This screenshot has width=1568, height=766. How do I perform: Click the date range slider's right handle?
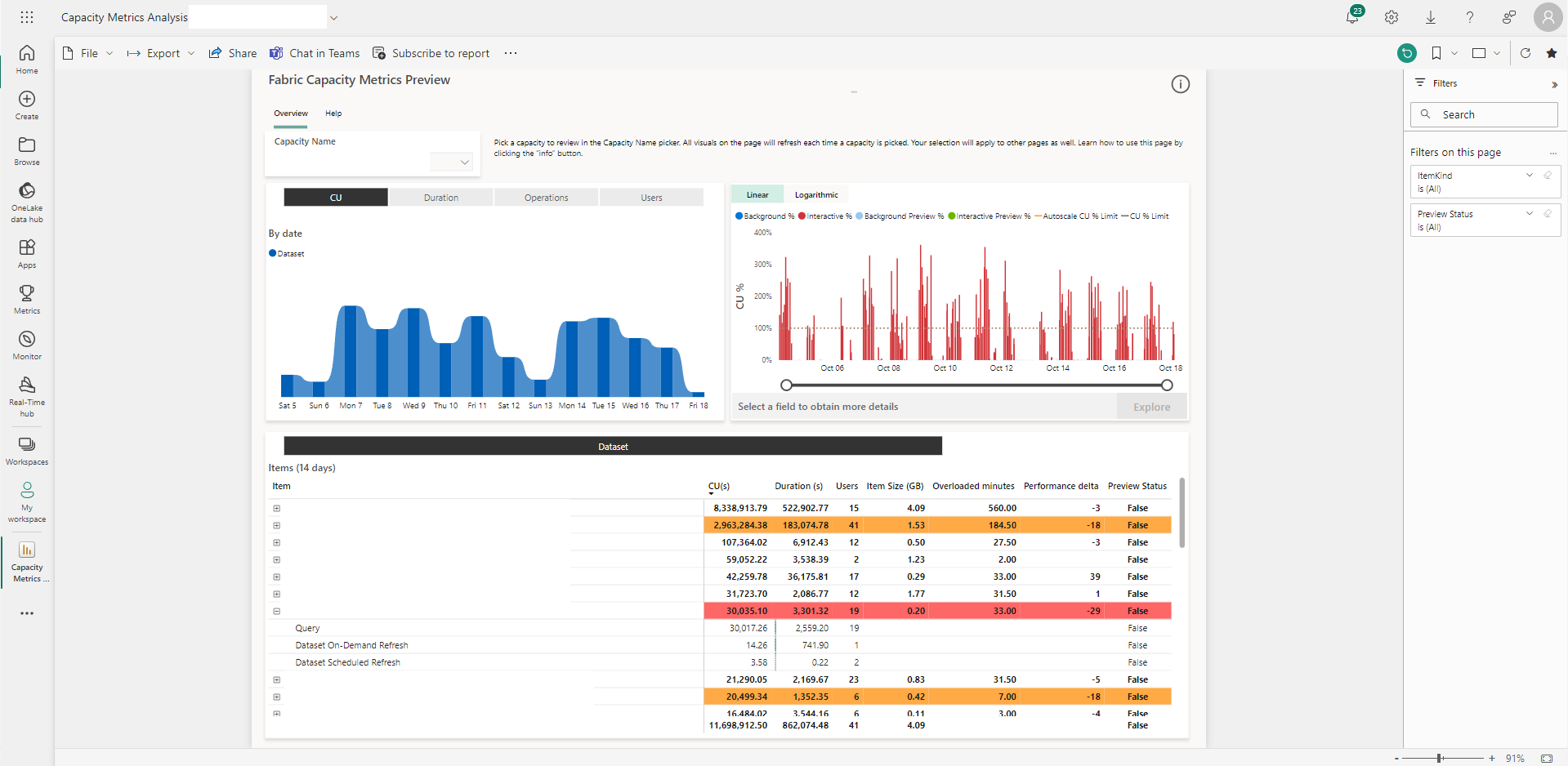point(1167,385)
